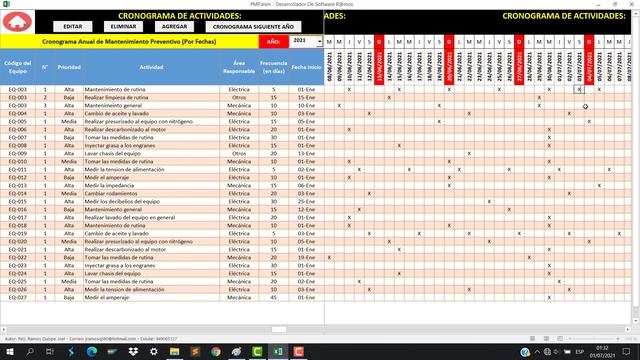Click the EDITAR button
Screen dimensions: 640x360
(73, 27)
